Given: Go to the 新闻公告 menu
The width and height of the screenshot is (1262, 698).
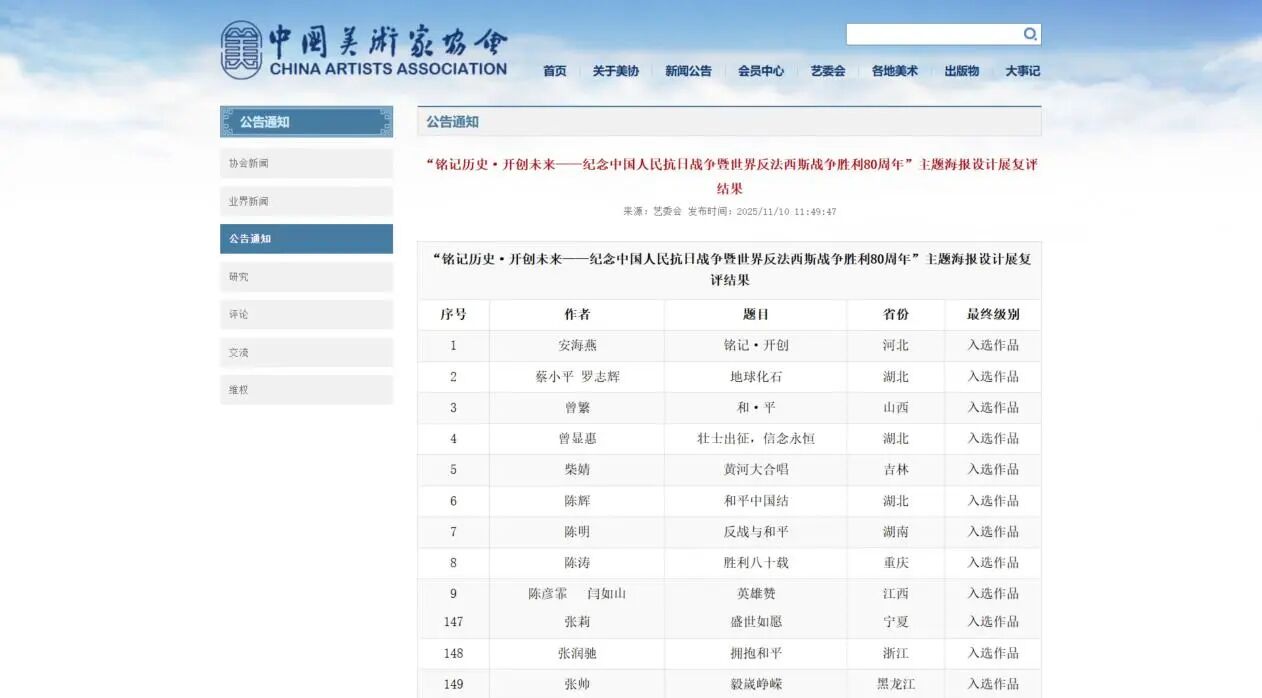Looking at the screenshot, I should tap(688, 71).
